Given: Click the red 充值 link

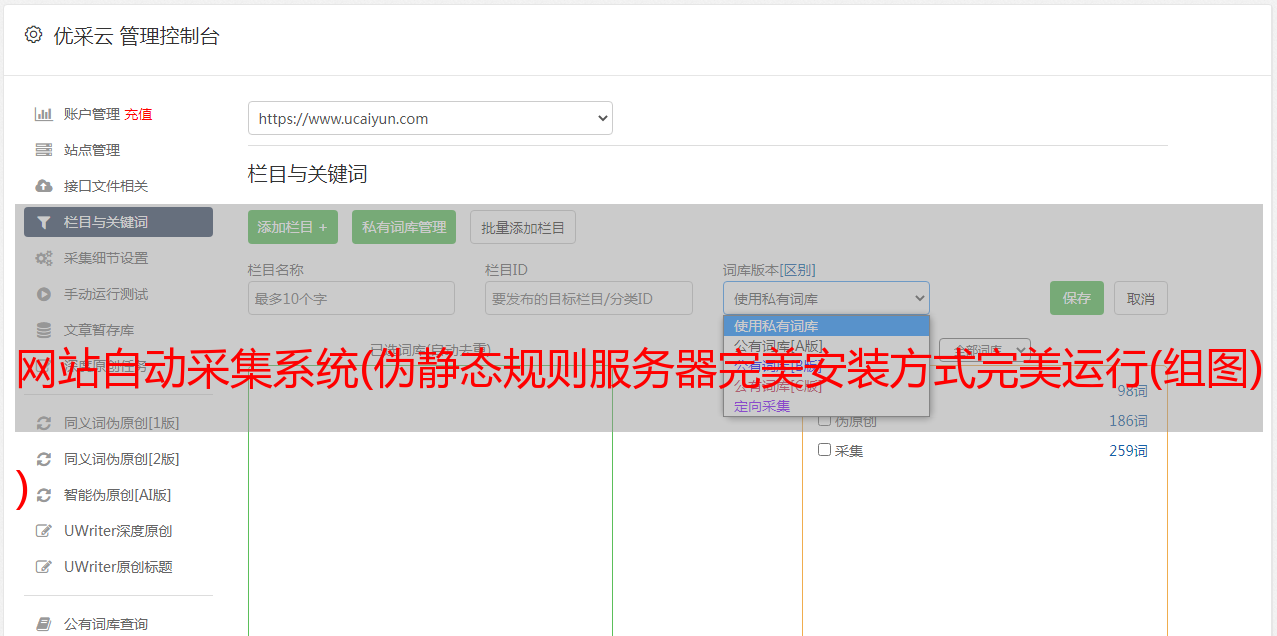Looking at the screenshot, I should point(138,114).
